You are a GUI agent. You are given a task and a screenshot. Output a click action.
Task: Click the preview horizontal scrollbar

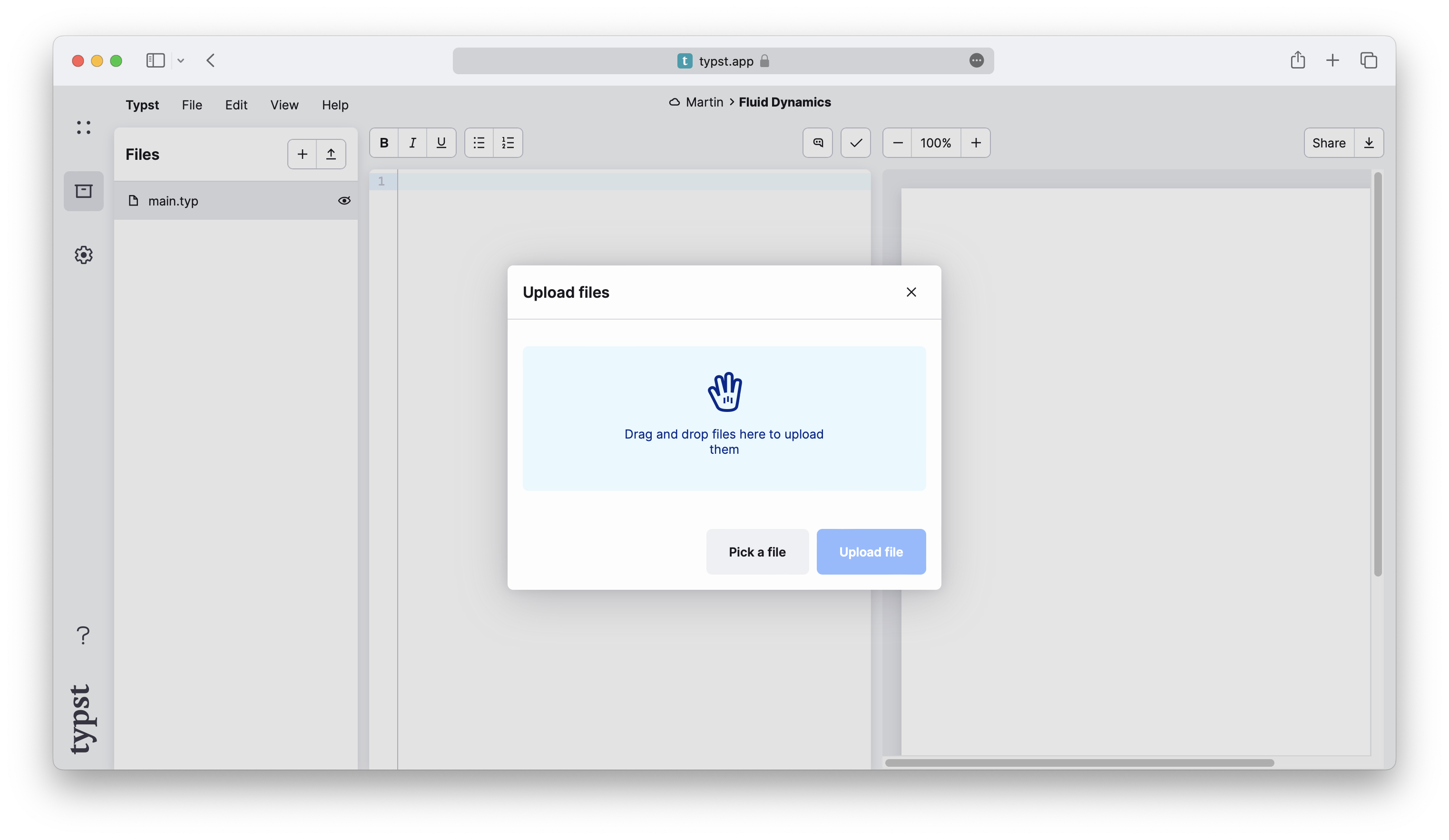[1079, 763]
